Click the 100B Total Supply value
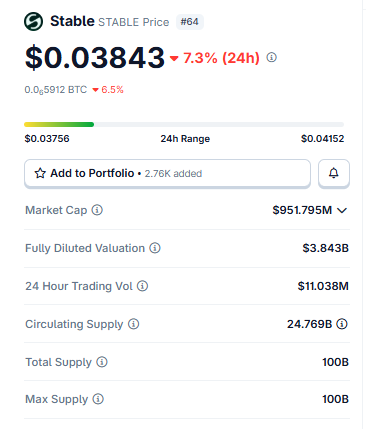This screenshot has width=366, height=429. 335,362
